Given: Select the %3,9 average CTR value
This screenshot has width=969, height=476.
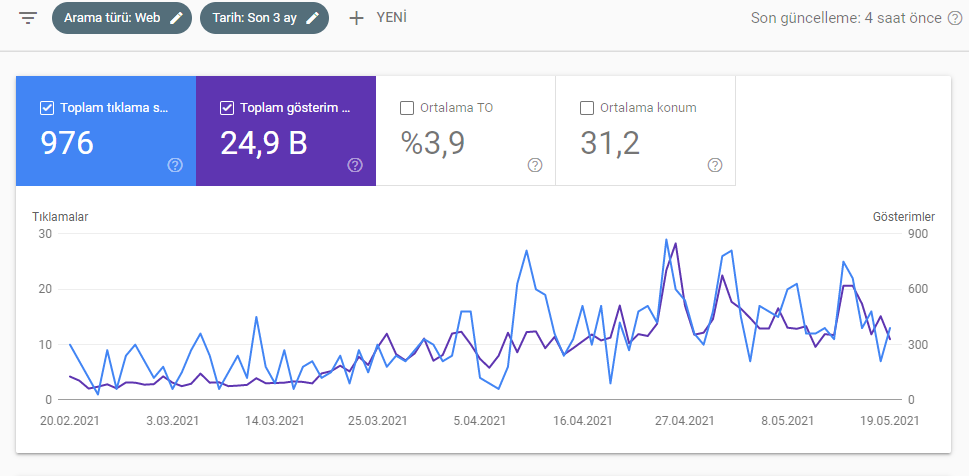Looking at the screenshot, I should tap(433, 143).
